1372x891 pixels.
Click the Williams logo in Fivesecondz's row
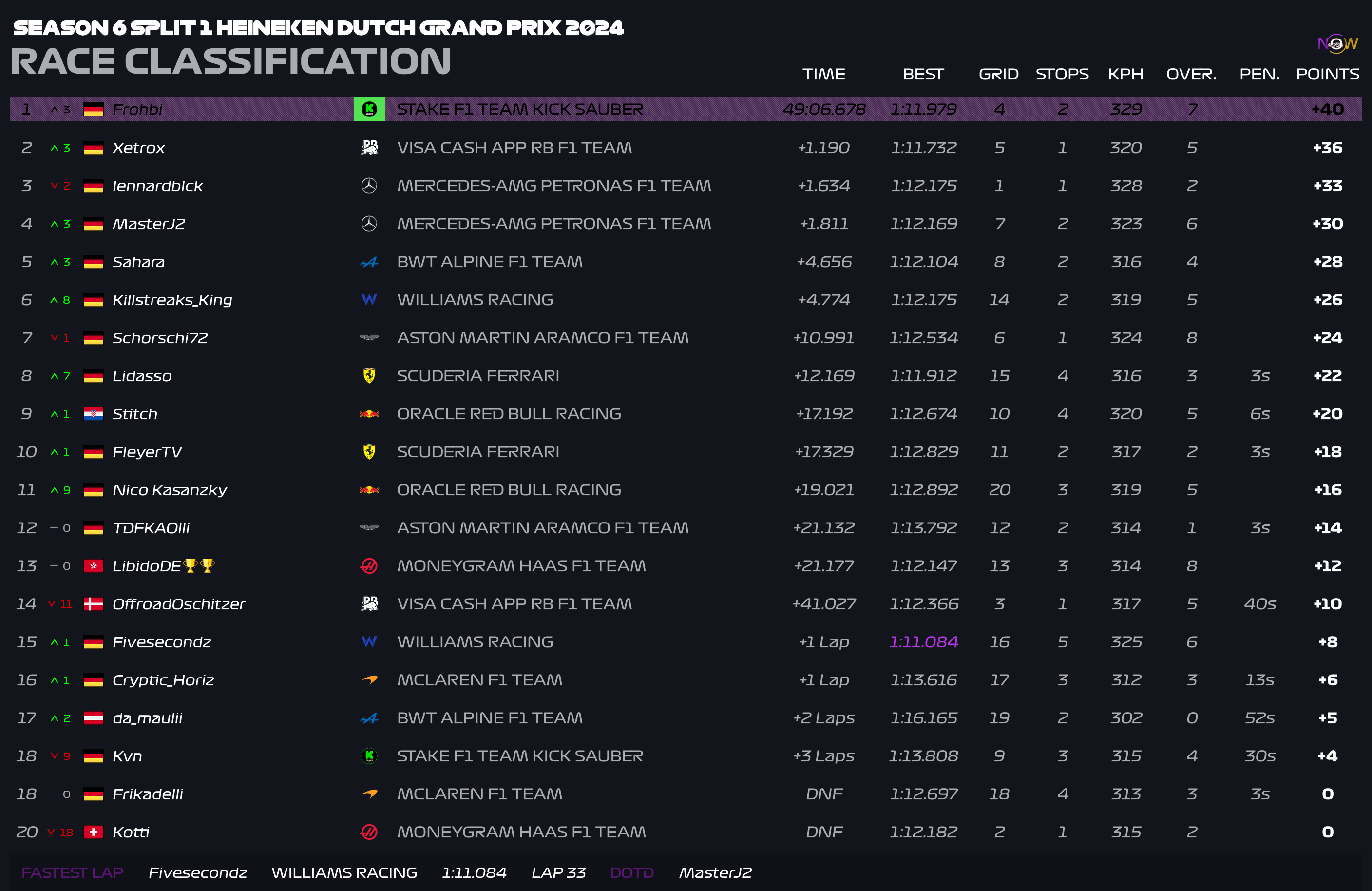[x=369, y=642]
